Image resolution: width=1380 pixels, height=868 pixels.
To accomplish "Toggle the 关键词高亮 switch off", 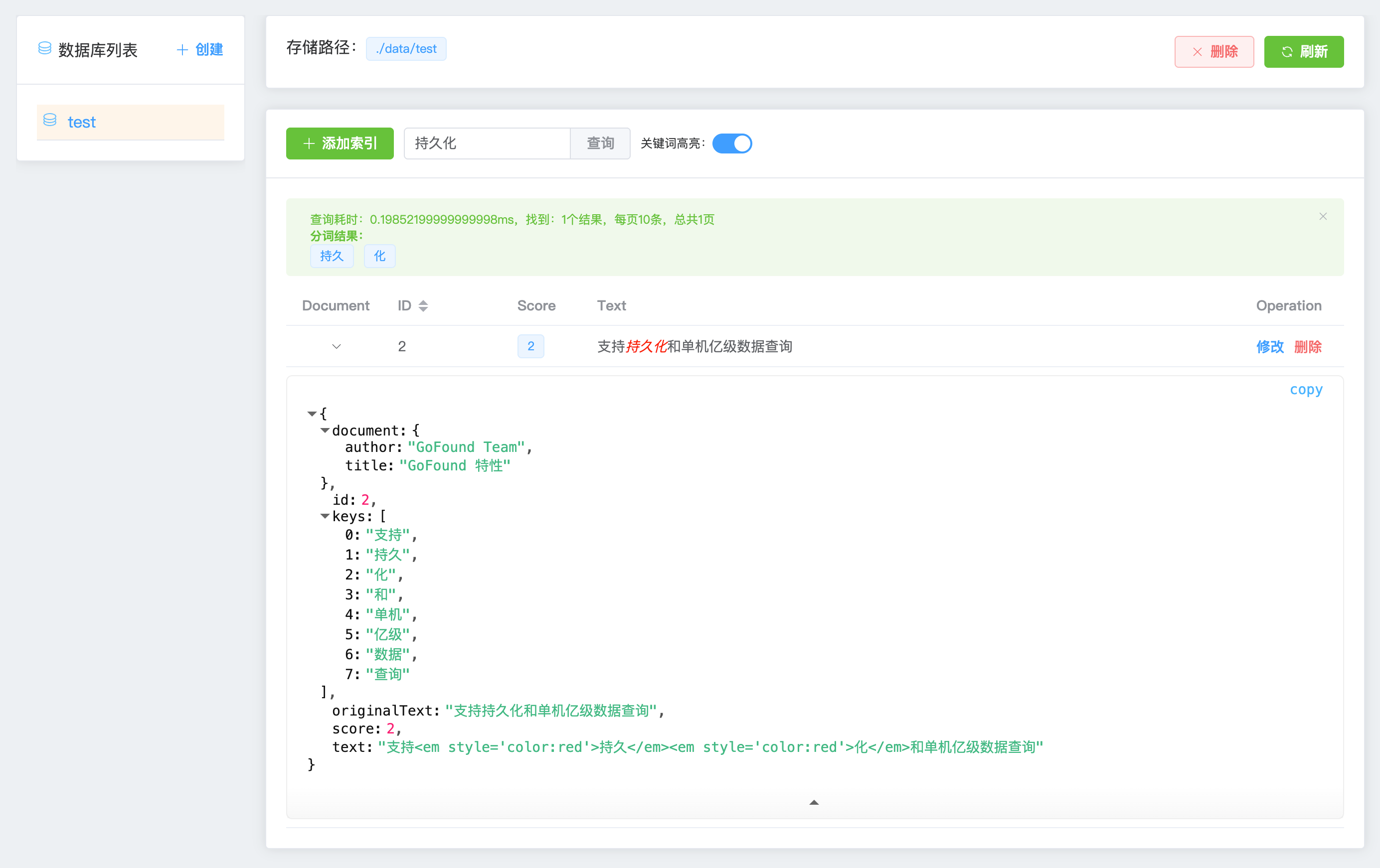I will 732,143.
